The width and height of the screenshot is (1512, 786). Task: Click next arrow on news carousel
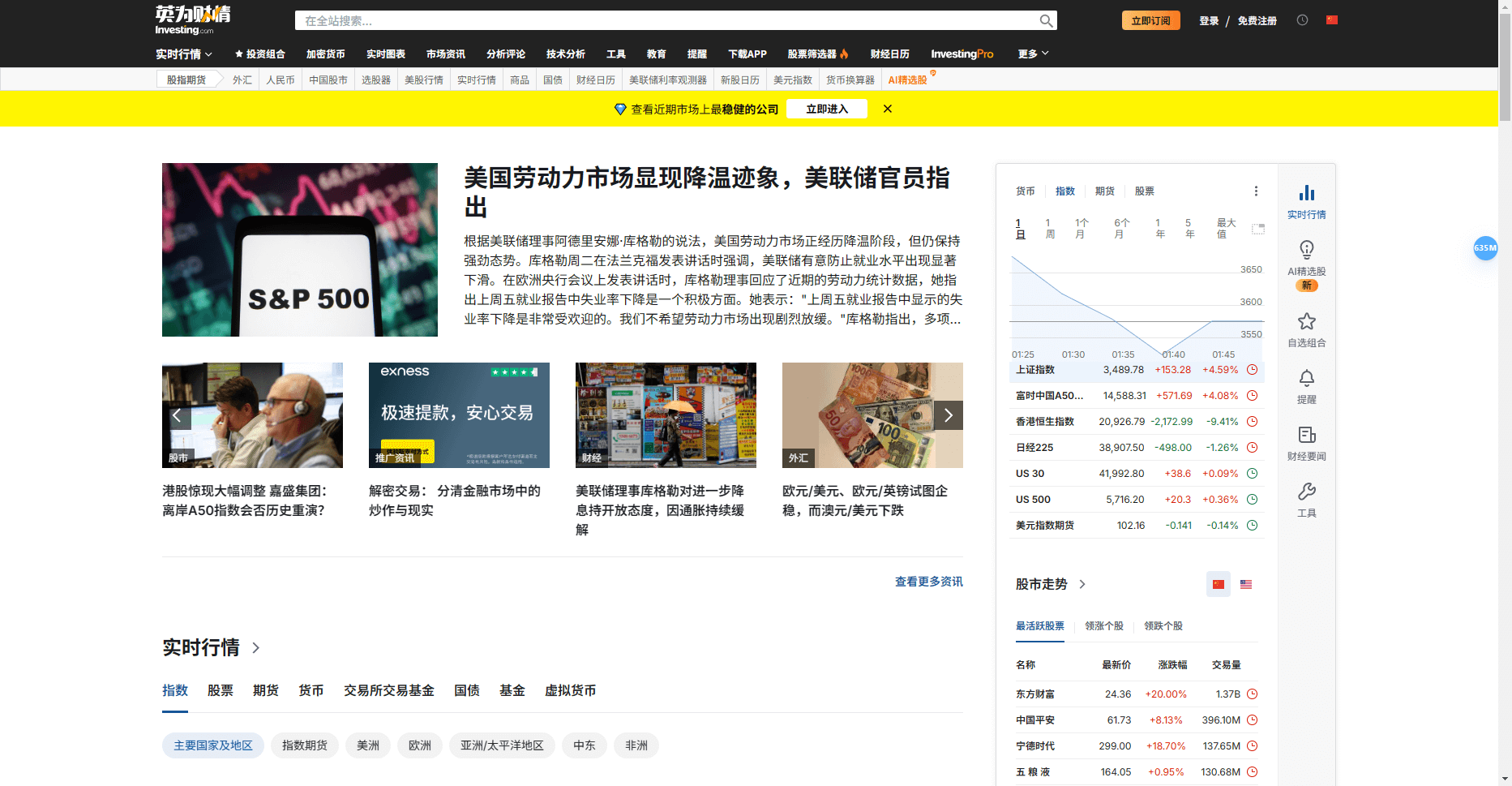coord(949,415)
